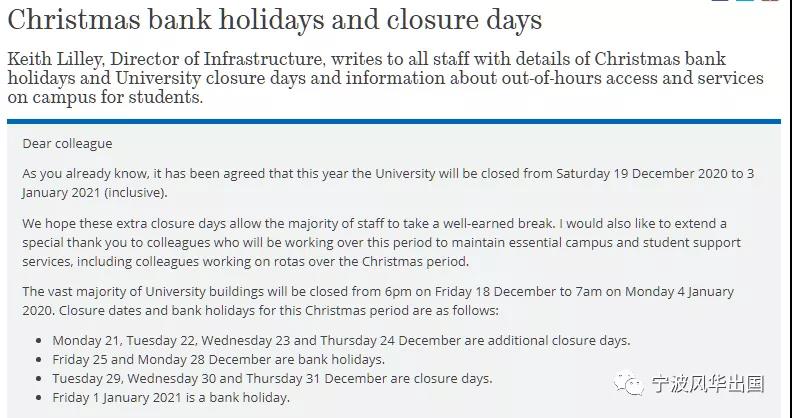
Task: Click 'January 2021 (inclusive)' text
Action: pyautogui.click(x=94, y=193)
